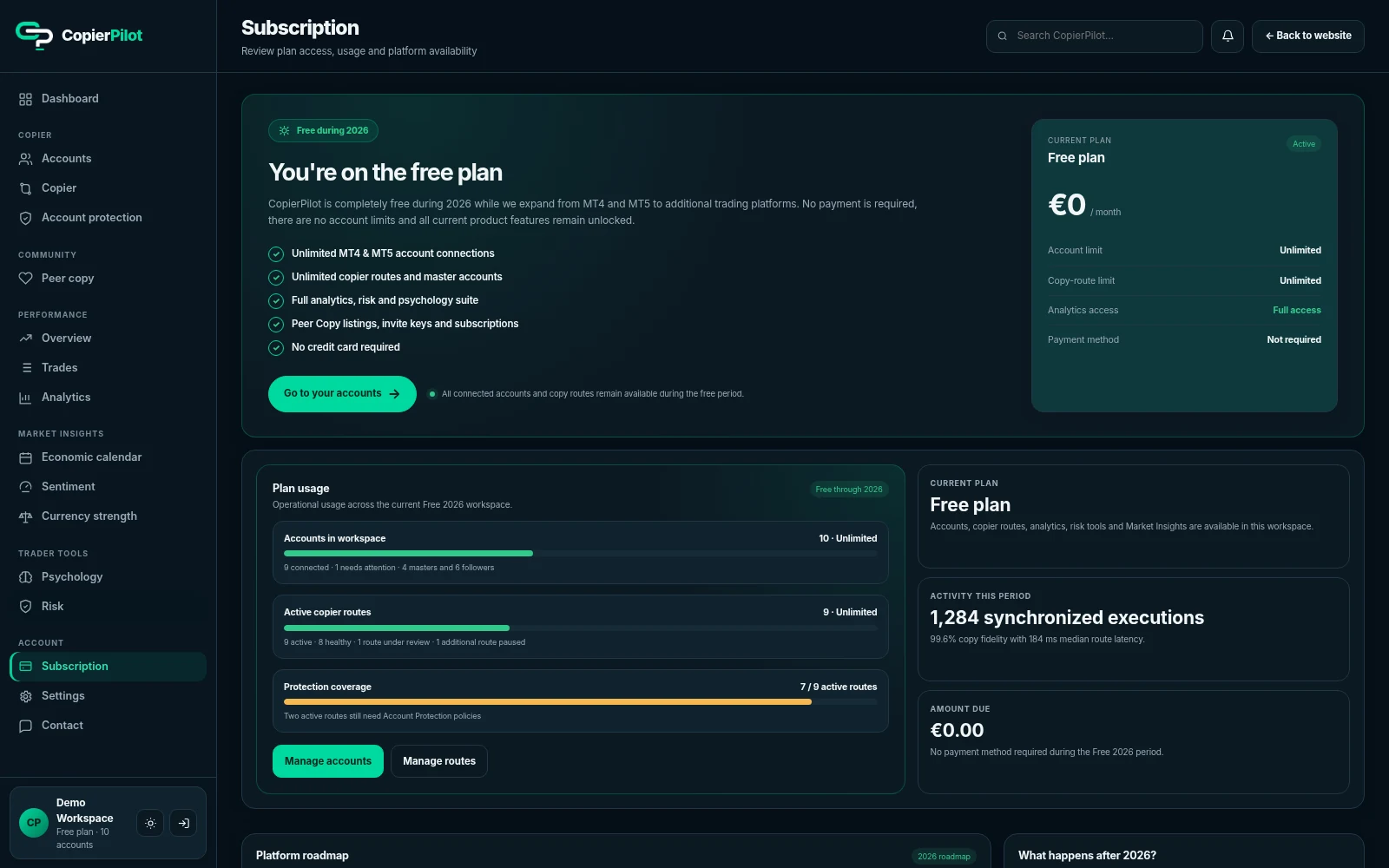
Task: Click the Trades list icon
Action: point(25,368)
